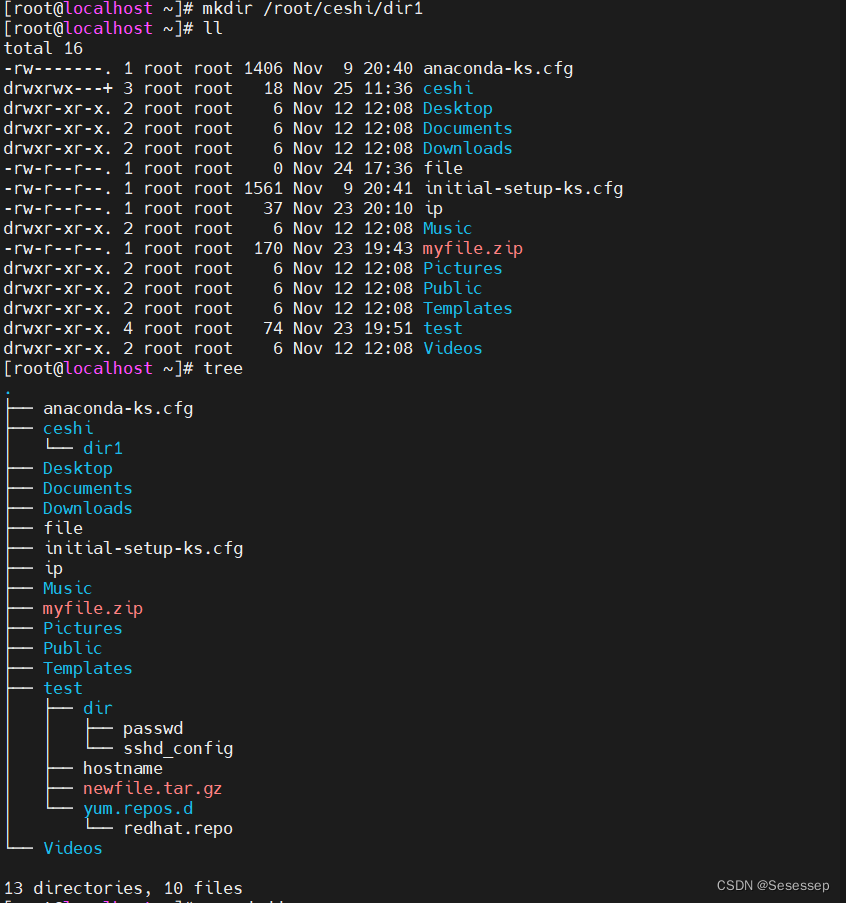This screenshot has width=846, height=903.
Task: Click the 'total 16' line
Action: point(43,48)
